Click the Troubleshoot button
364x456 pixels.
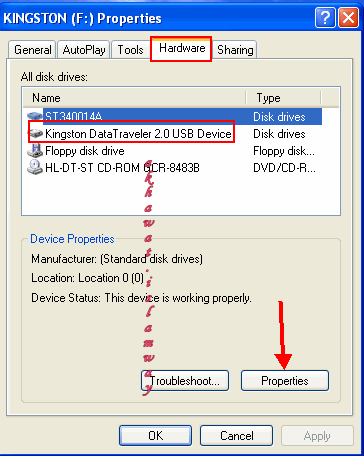tap(185, 381)
